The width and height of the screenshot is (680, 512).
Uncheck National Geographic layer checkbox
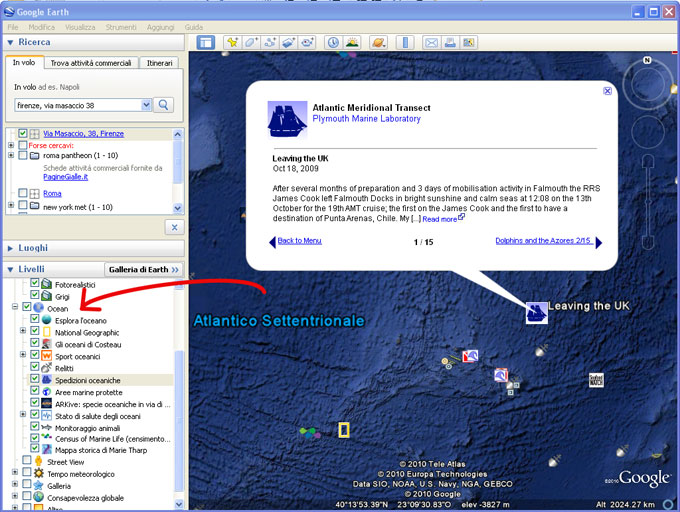click(x=35, y=331)
